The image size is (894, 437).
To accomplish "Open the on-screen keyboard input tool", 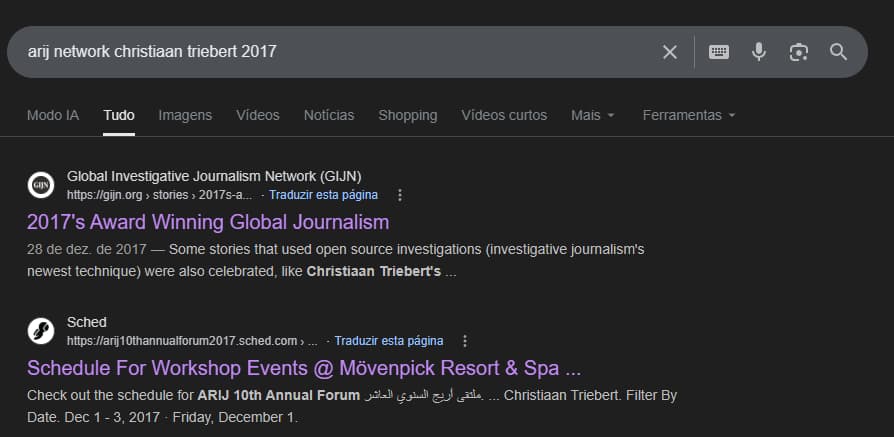I will pyautogui.click(x=719, y=52).
